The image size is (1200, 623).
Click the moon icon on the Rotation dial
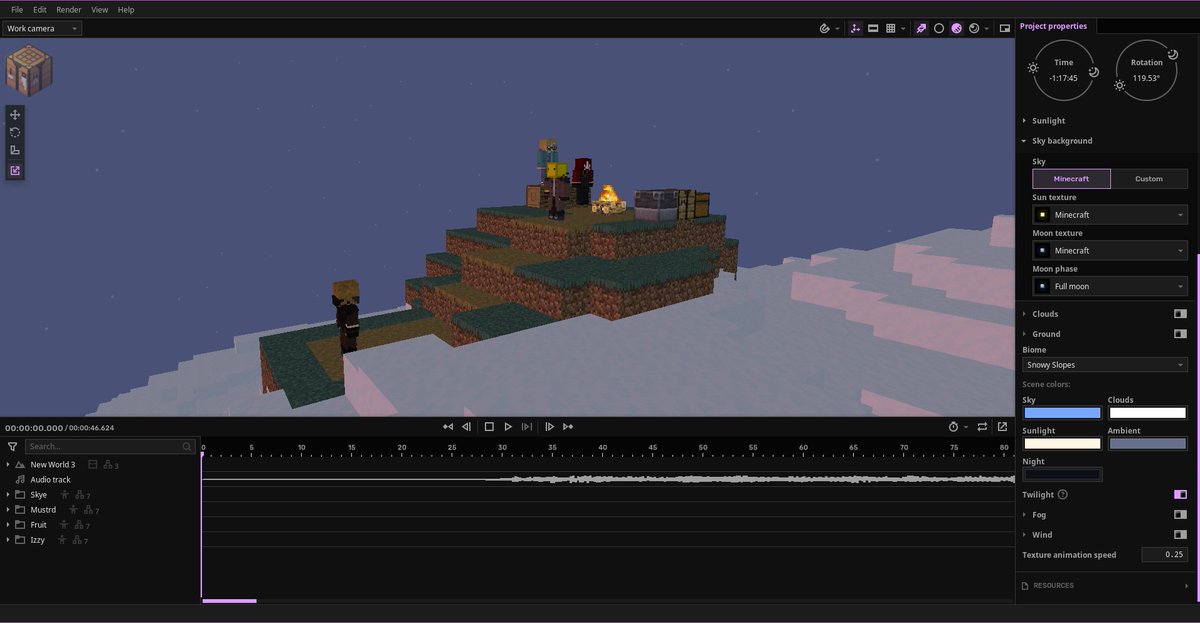(1172, 55)
